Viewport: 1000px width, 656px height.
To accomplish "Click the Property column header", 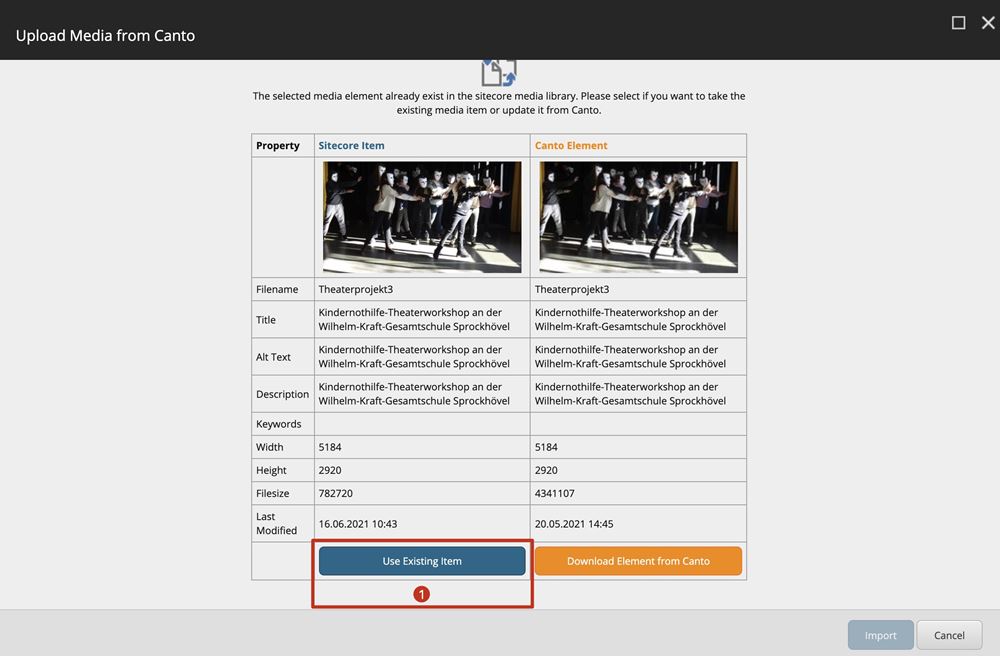I will (x=278, y=145).
